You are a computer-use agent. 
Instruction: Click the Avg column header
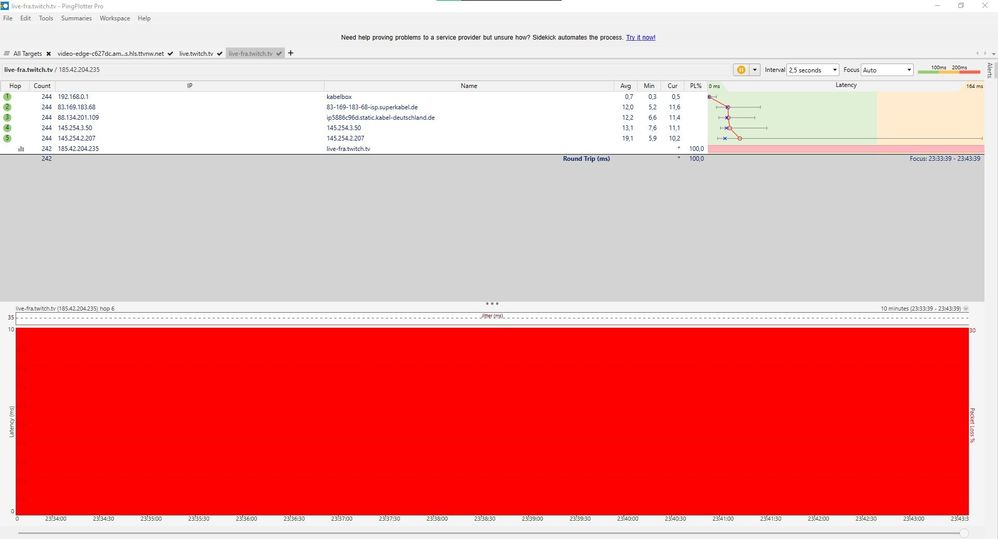626,86
